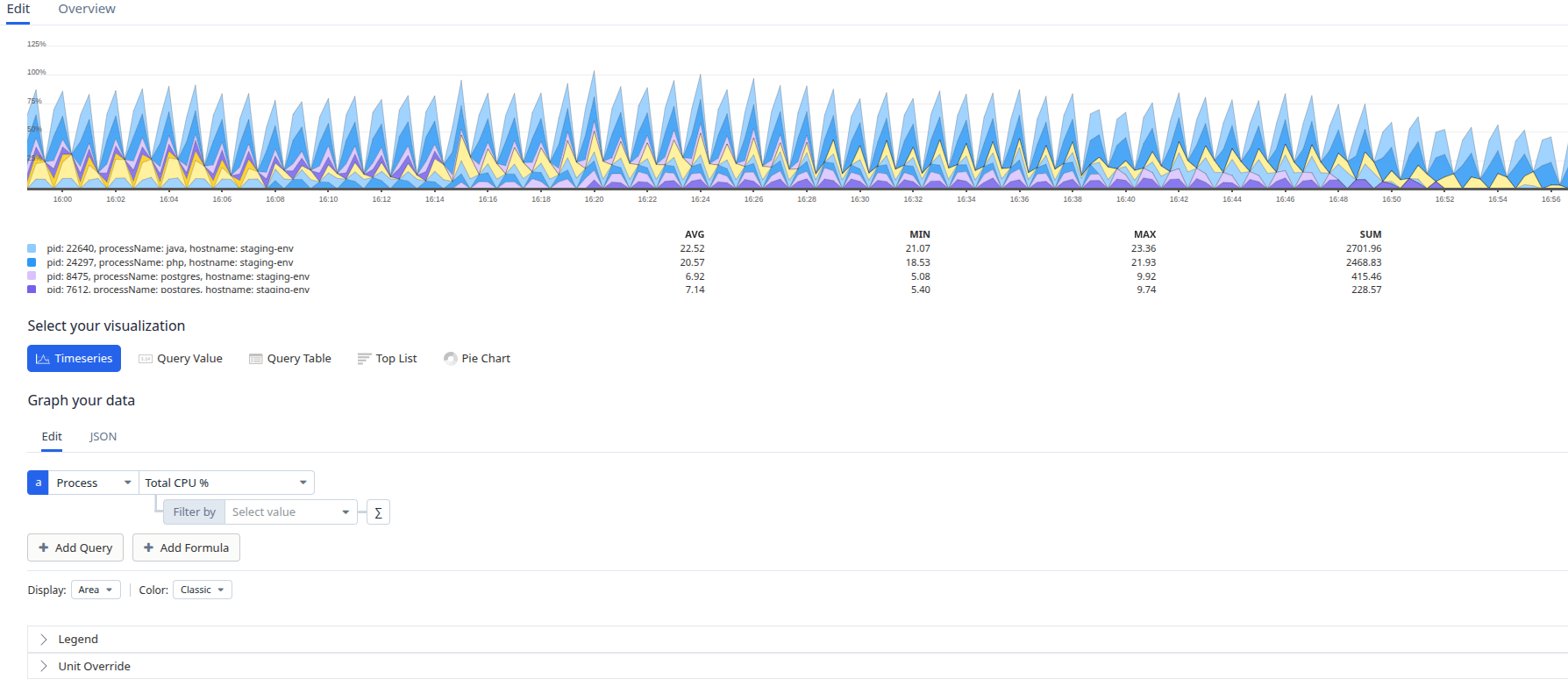Click the MAX value 21.93

(1144, 262)
